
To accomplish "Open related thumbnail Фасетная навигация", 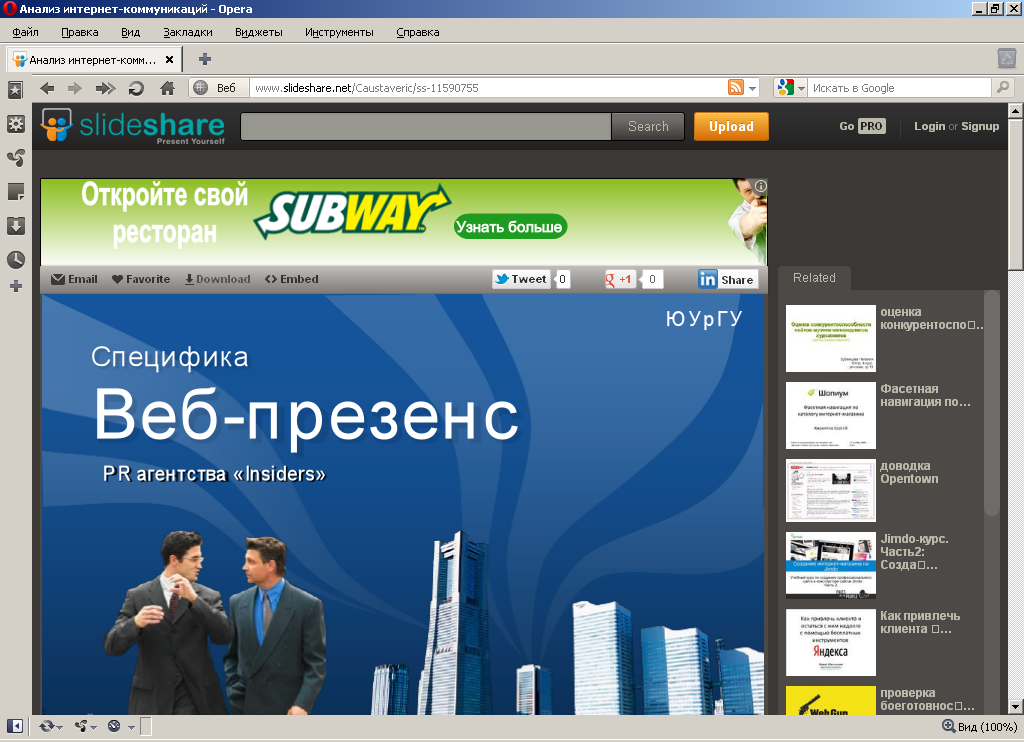I will coord(831,415).
